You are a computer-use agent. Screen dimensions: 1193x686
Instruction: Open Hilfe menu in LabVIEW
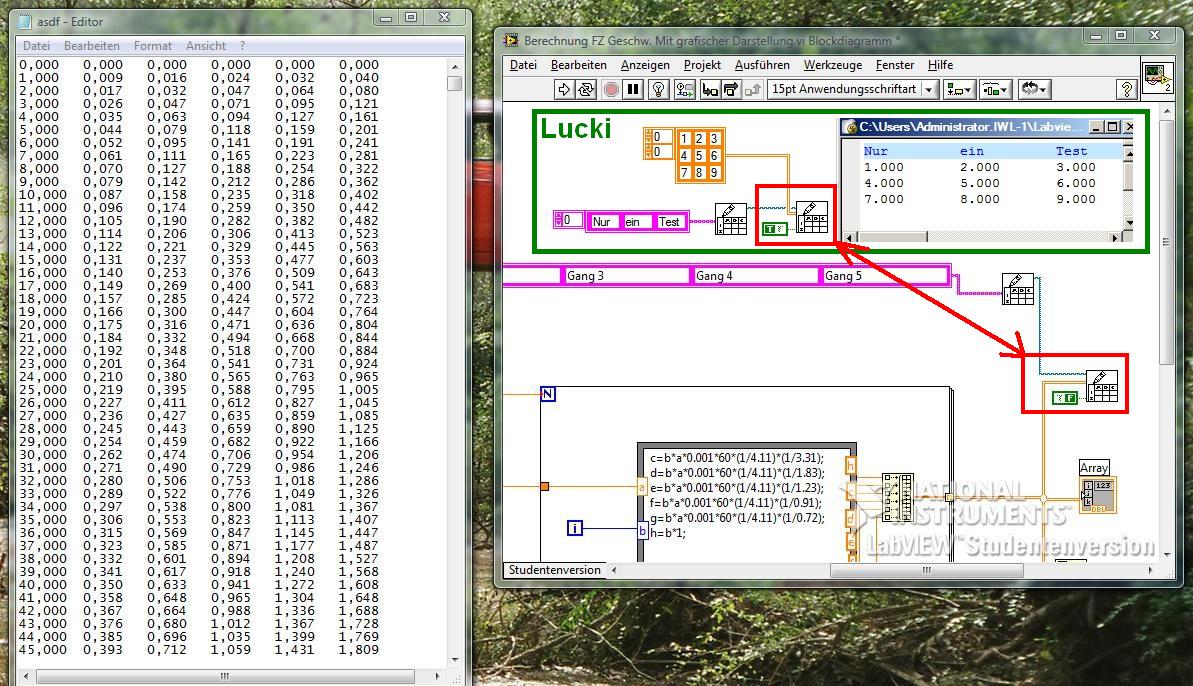pos(940,65)
